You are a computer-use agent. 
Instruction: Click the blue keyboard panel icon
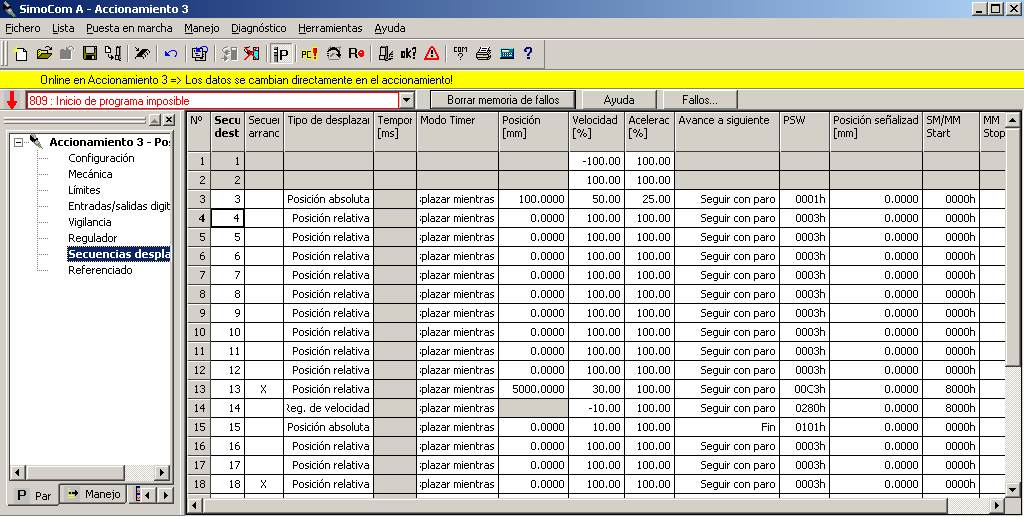507,54
